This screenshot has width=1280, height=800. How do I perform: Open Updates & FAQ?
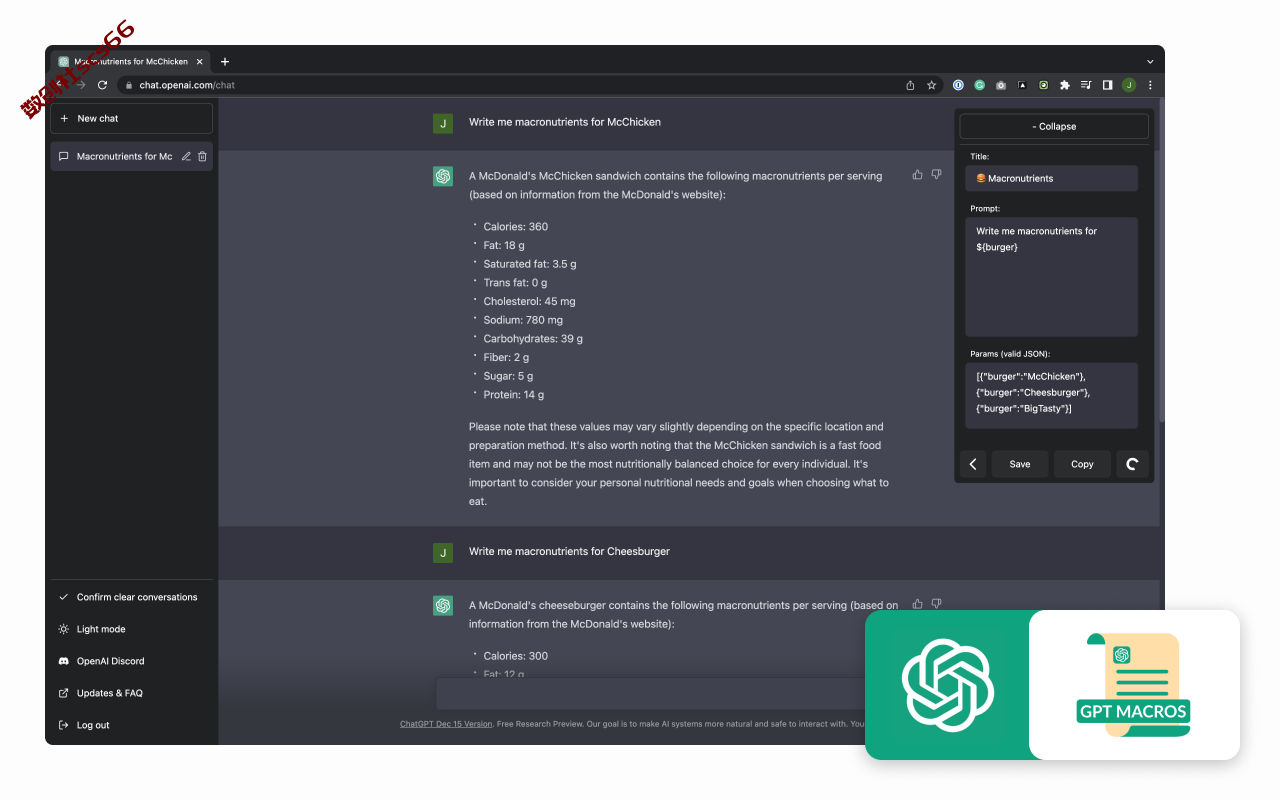point(132,693)
